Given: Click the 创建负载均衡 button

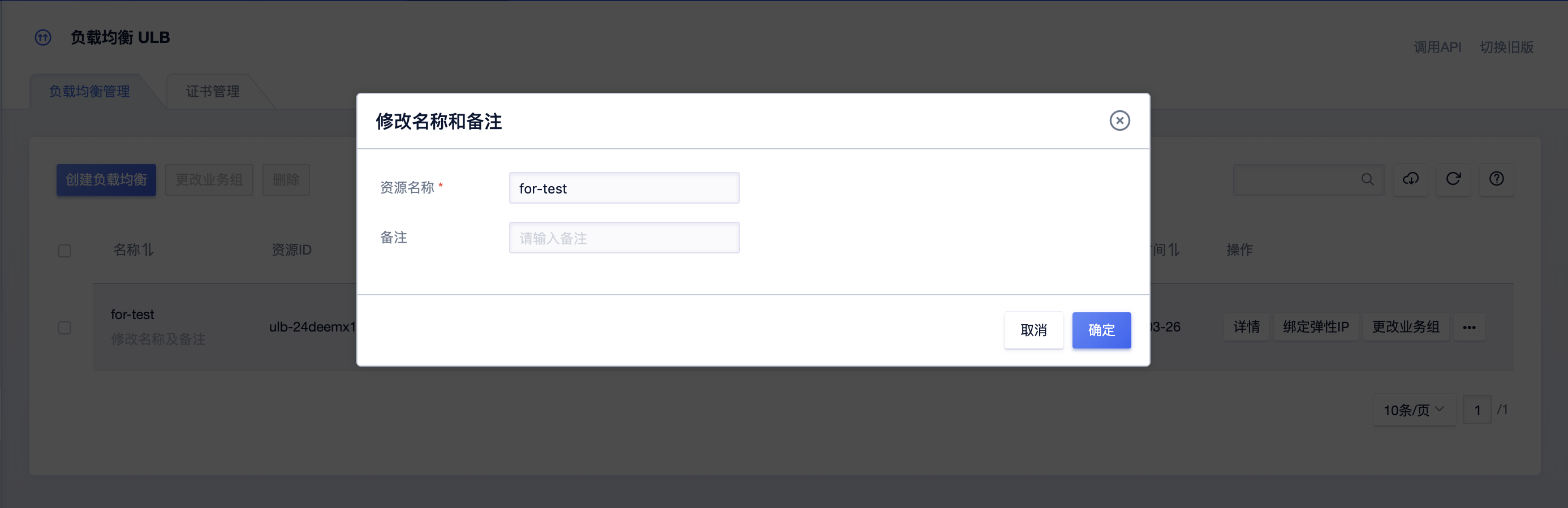Looking at the screenshot, I should click(x=106, y=179).
